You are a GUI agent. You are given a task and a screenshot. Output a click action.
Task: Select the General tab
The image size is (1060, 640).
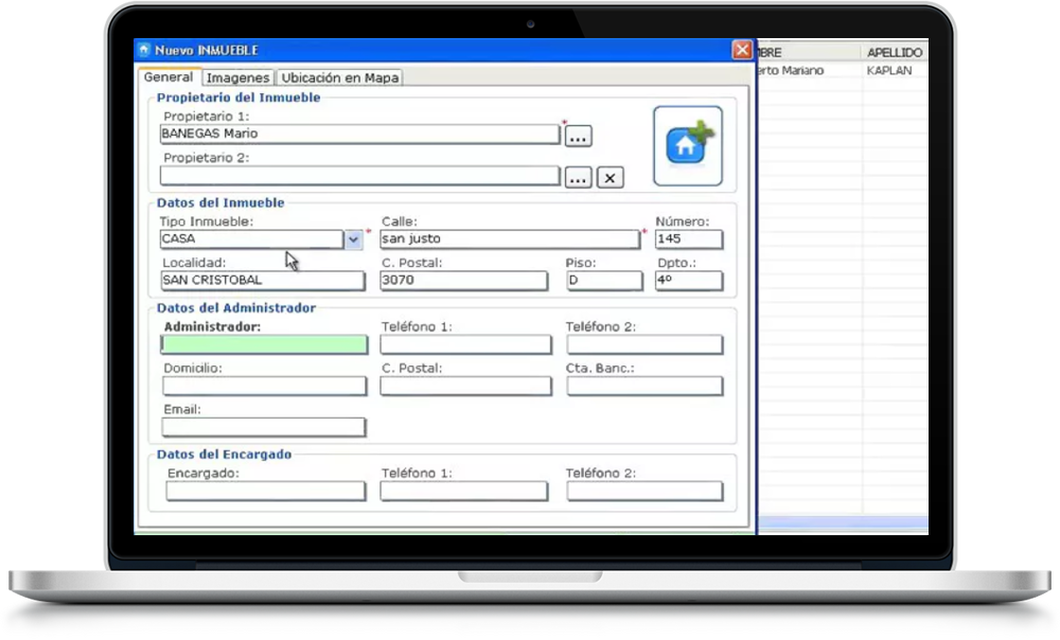tap(168, 77)
